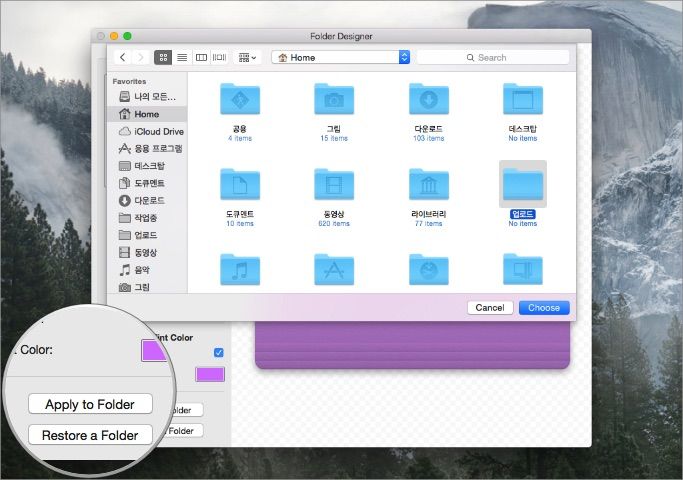Go forward with the right chevron button
The image size is (683, 480).
click(x=140, y=57)
